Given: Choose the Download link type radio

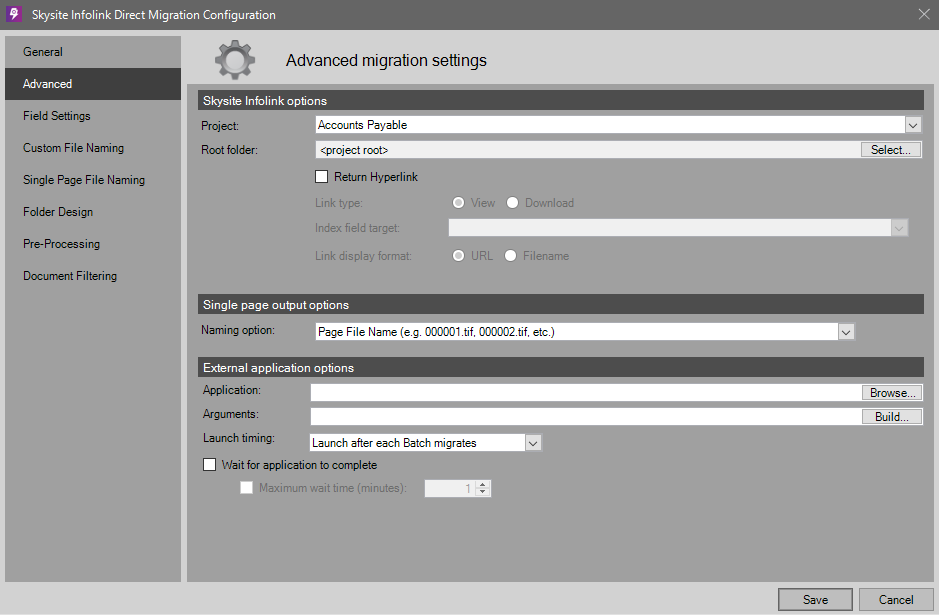Looking at the screenshot, I should (x=513, y=203).
